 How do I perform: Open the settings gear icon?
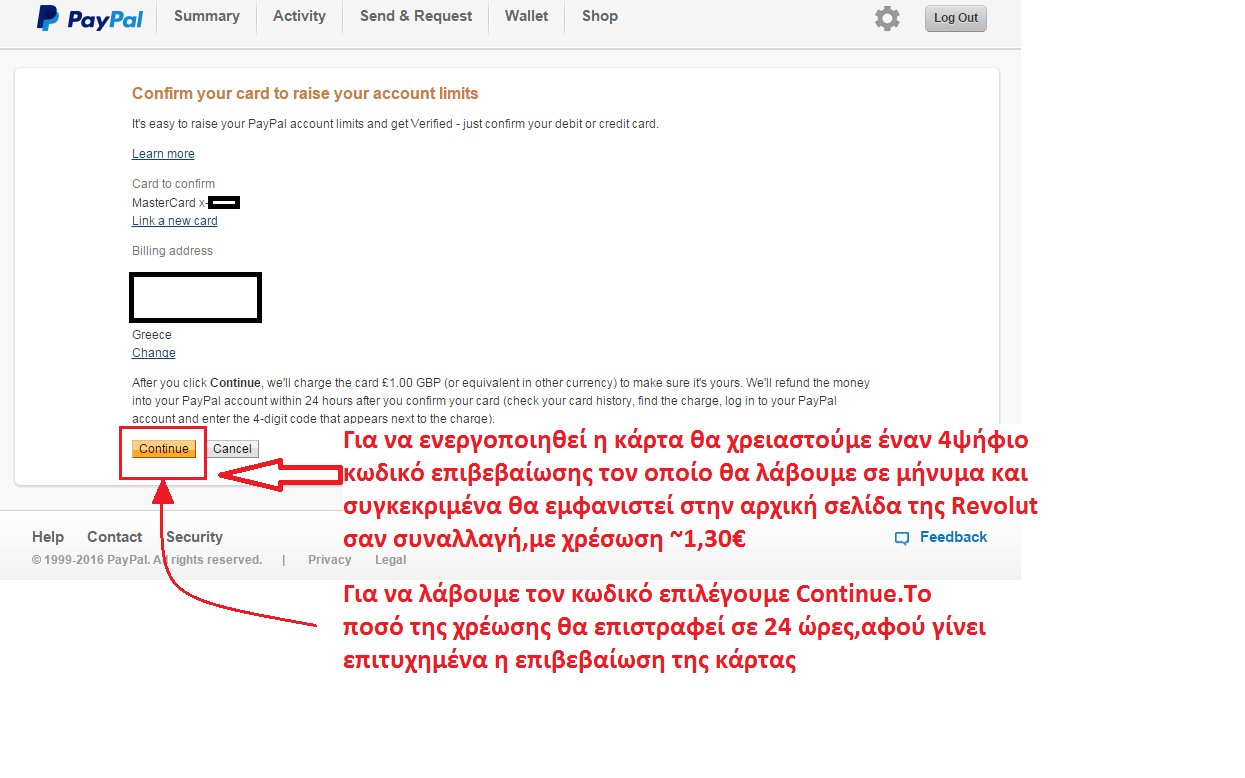[x=887, y=18]
